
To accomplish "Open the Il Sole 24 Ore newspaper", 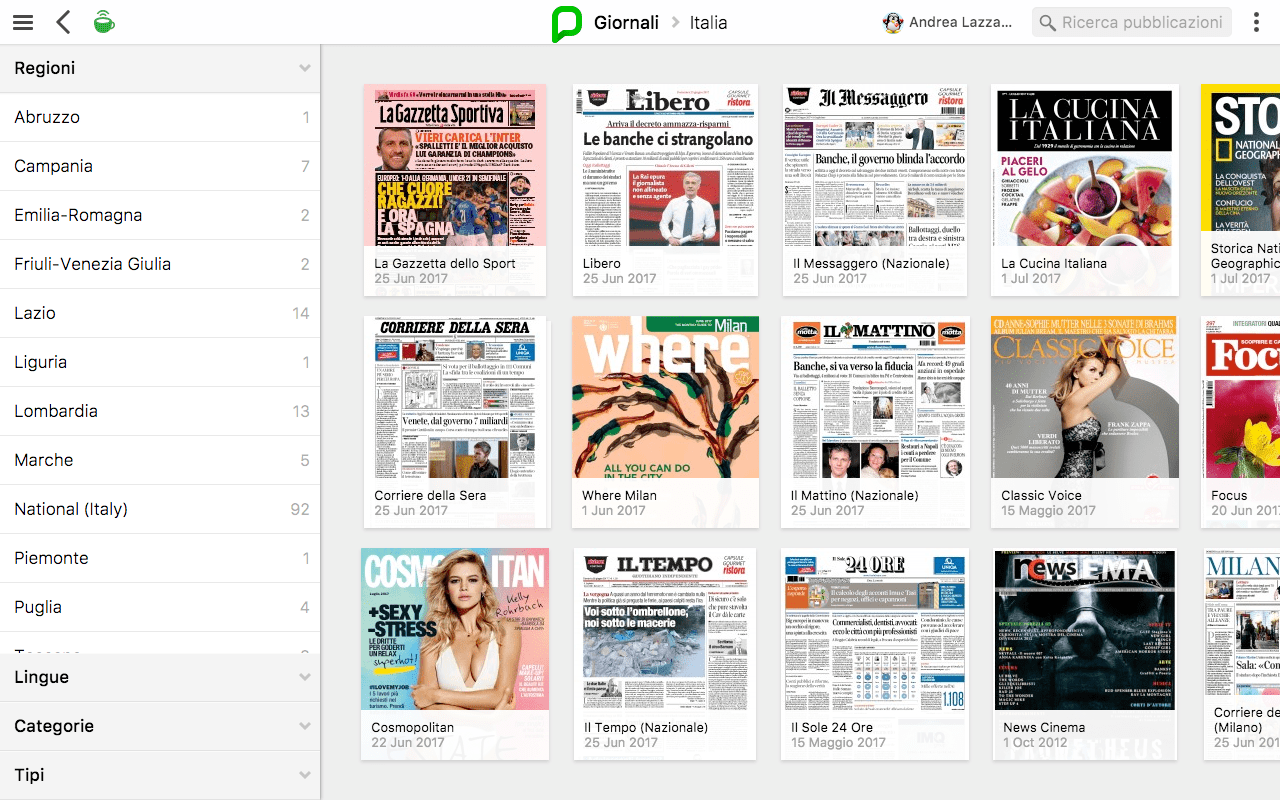I will coord(874,629).
